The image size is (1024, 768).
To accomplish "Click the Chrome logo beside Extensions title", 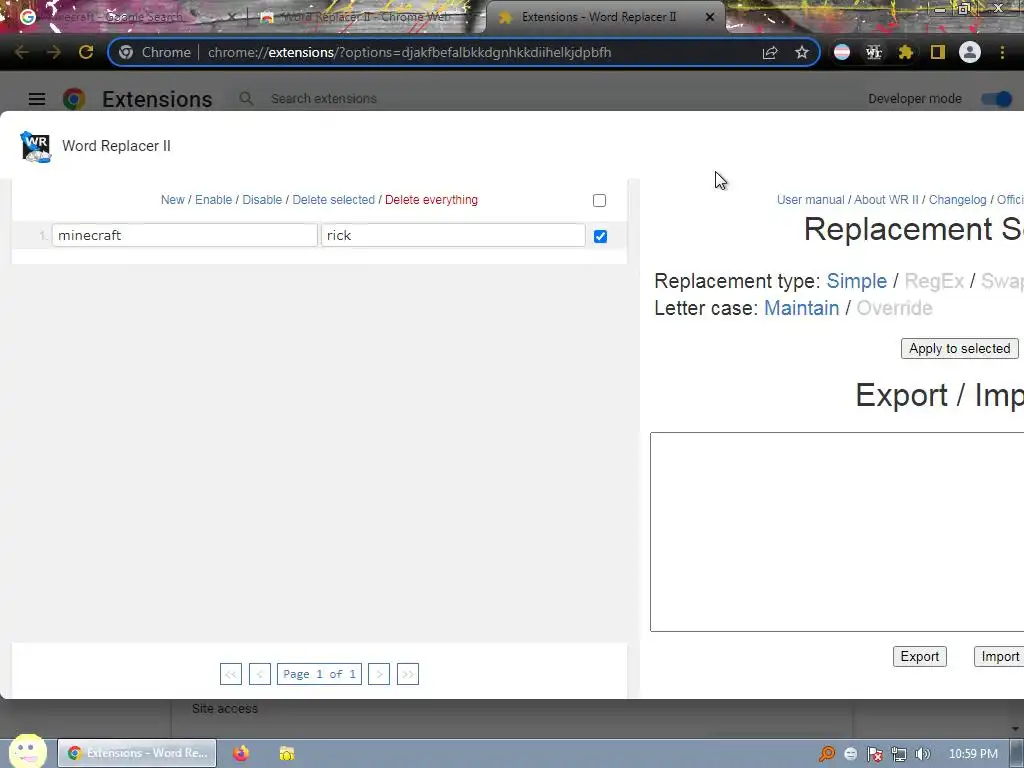I will tap(74, 99).
